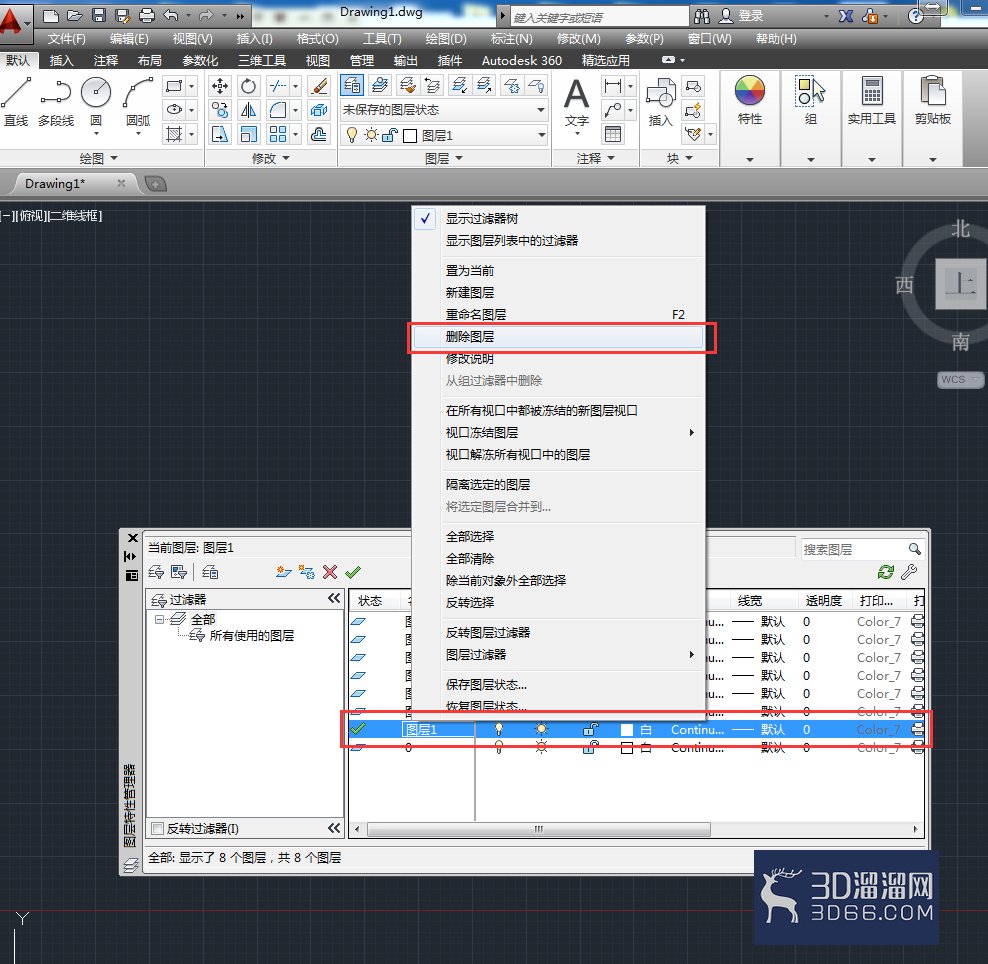Open layer manager Settings wrench icon

pyautogui.click(x=909, y=572)
